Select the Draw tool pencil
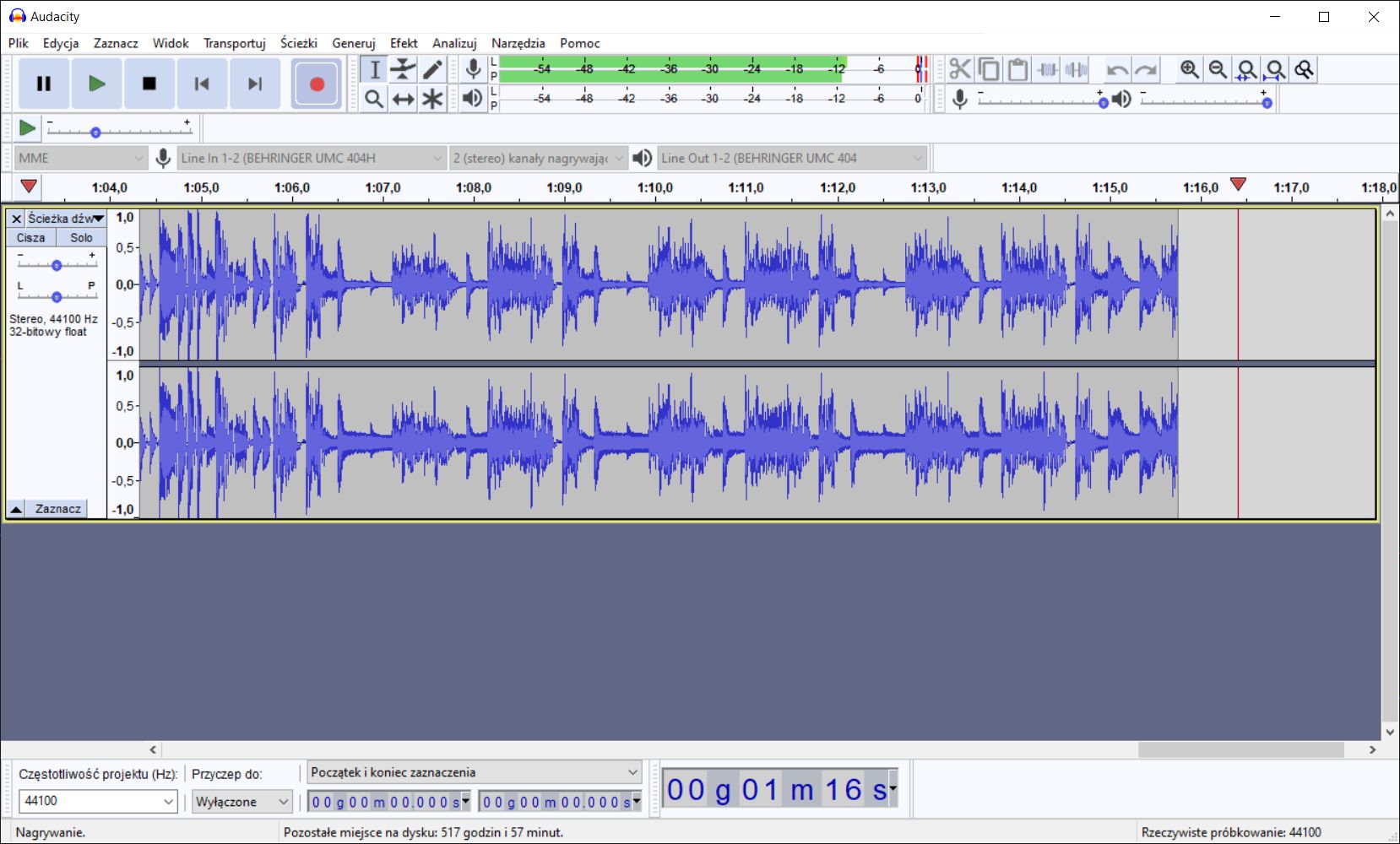Viewport: 1400px width, 844px height. click(431, 69)
